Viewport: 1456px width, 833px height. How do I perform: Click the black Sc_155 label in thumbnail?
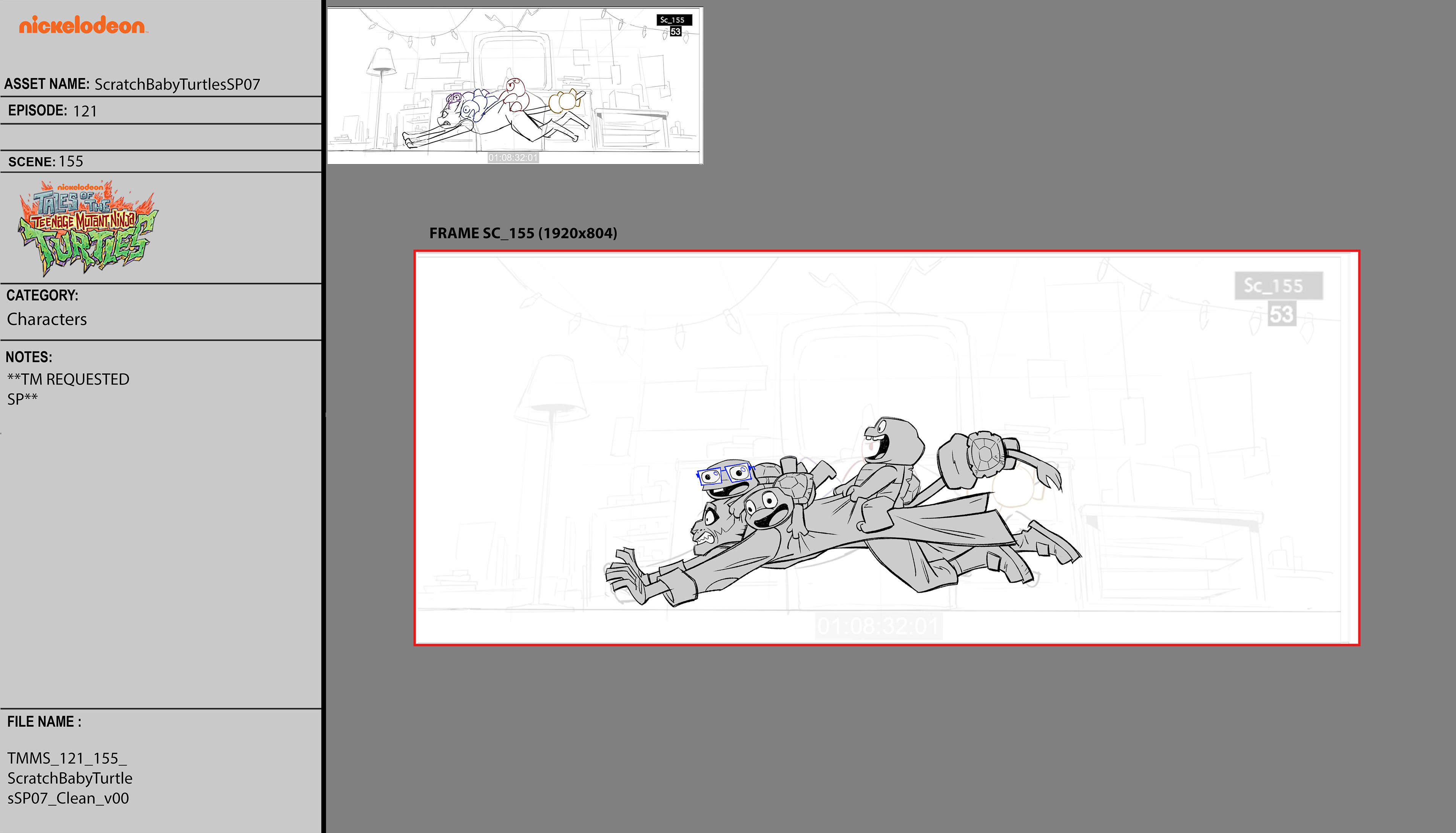click(x=674, y=20)
